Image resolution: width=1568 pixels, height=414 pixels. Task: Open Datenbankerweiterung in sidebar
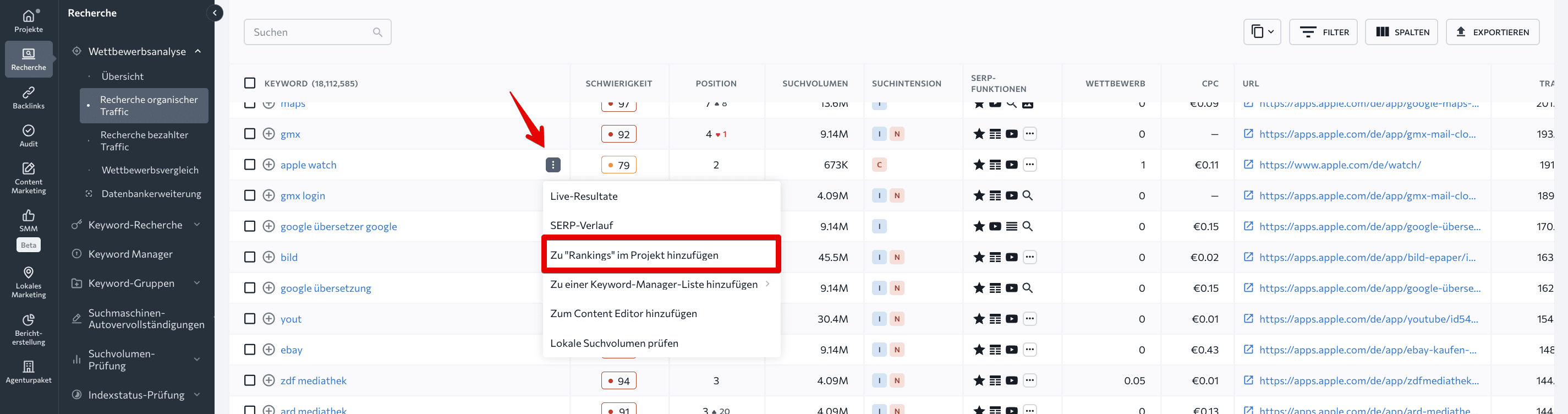click(151, 194)
